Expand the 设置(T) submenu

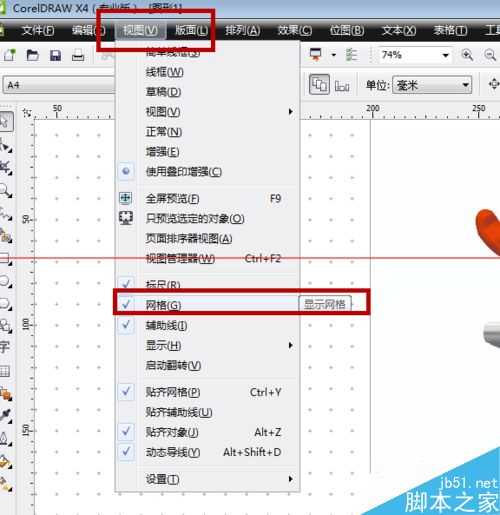(207, 479)
